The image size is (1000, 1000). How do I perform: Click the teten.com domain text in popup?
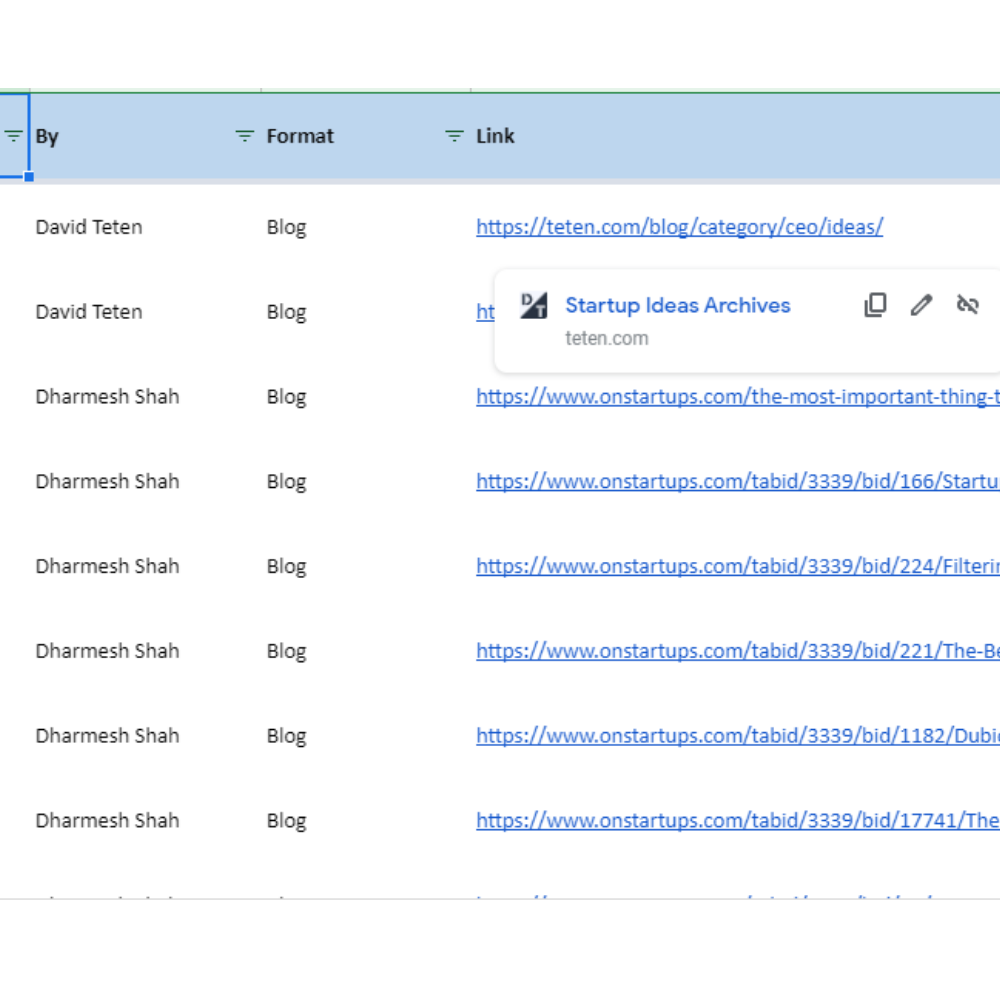(607, 339)
